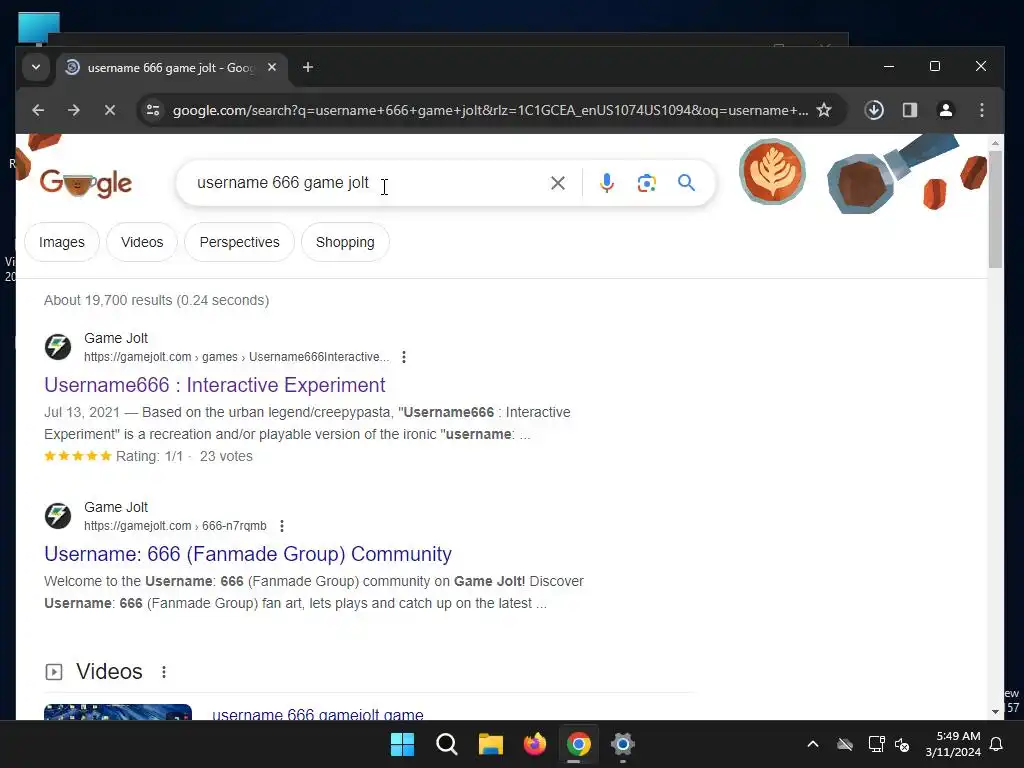Click the network display tray icon
Image resolution: width=1024 pixels, height=768 pixels.
[x=876, y=744]
